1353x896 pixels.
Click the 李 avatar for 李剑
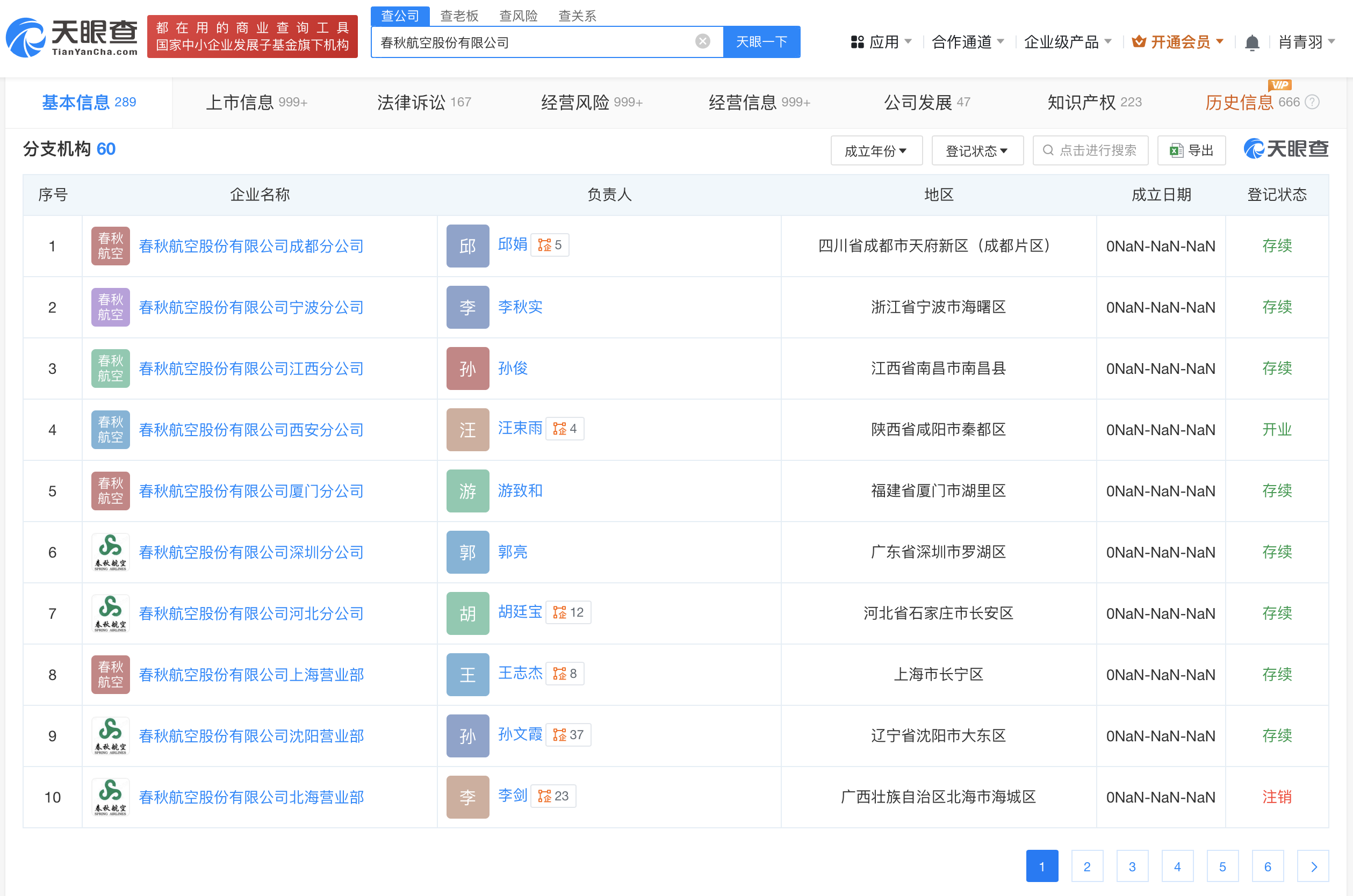pos(467,797)
